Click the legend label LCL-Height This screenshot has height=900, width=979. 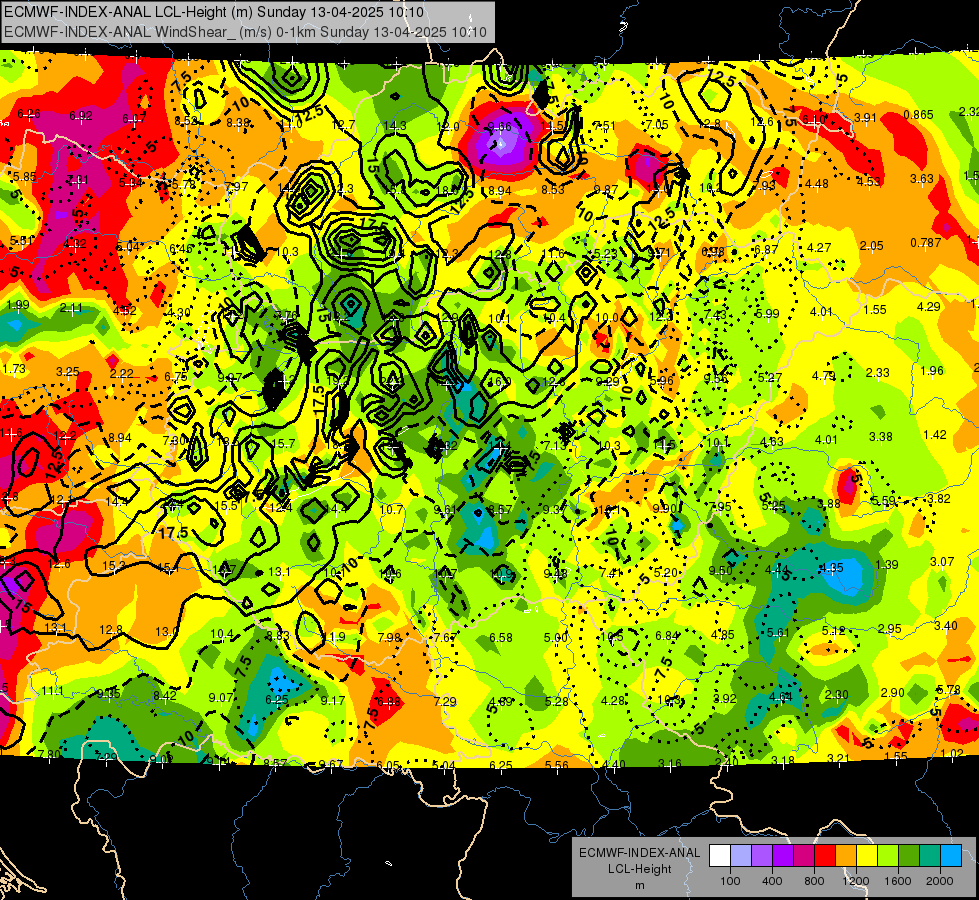coord(639,869)
